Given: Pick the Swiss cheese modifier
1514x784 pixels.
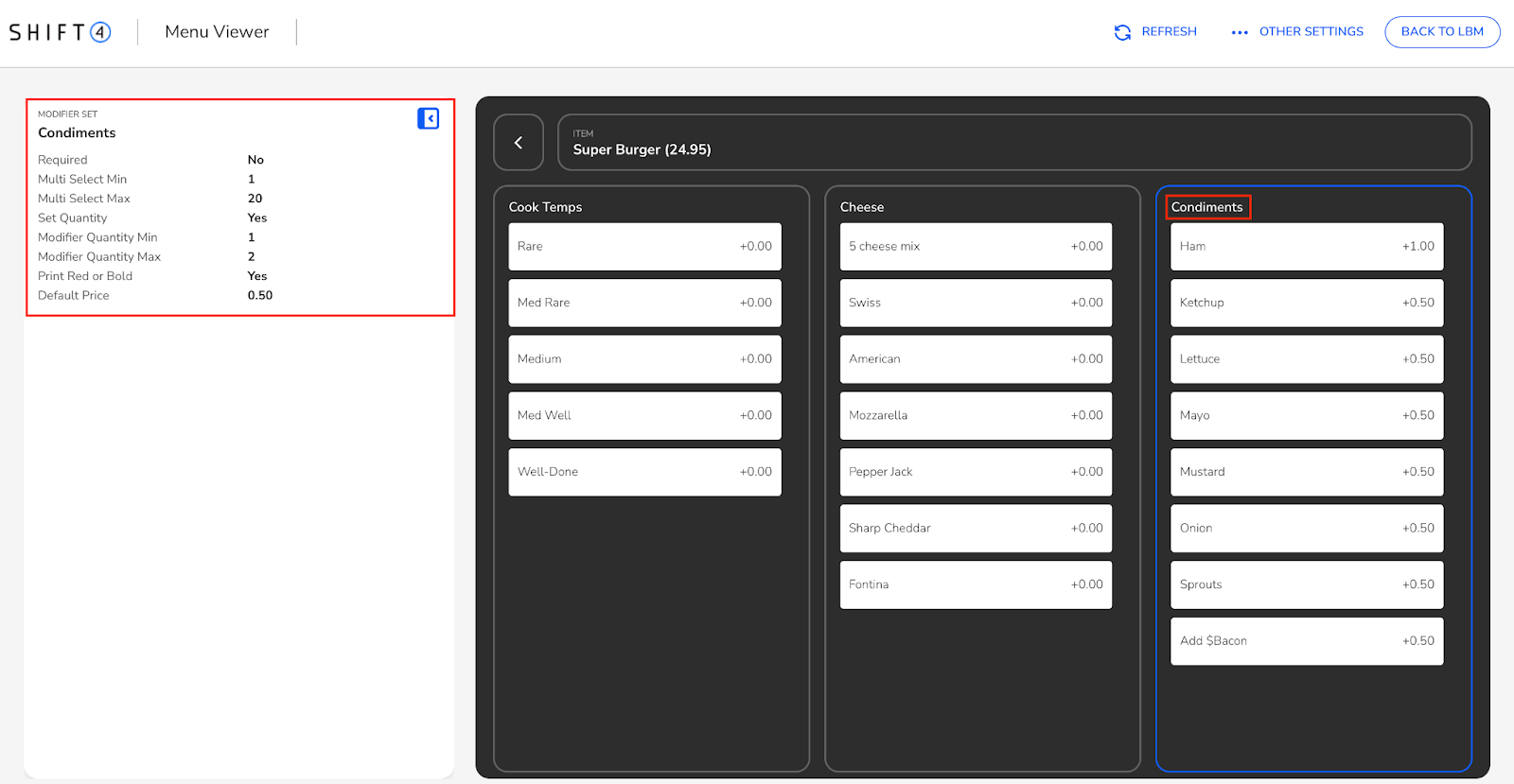Looking at the screenshot, I should (976, 303).
